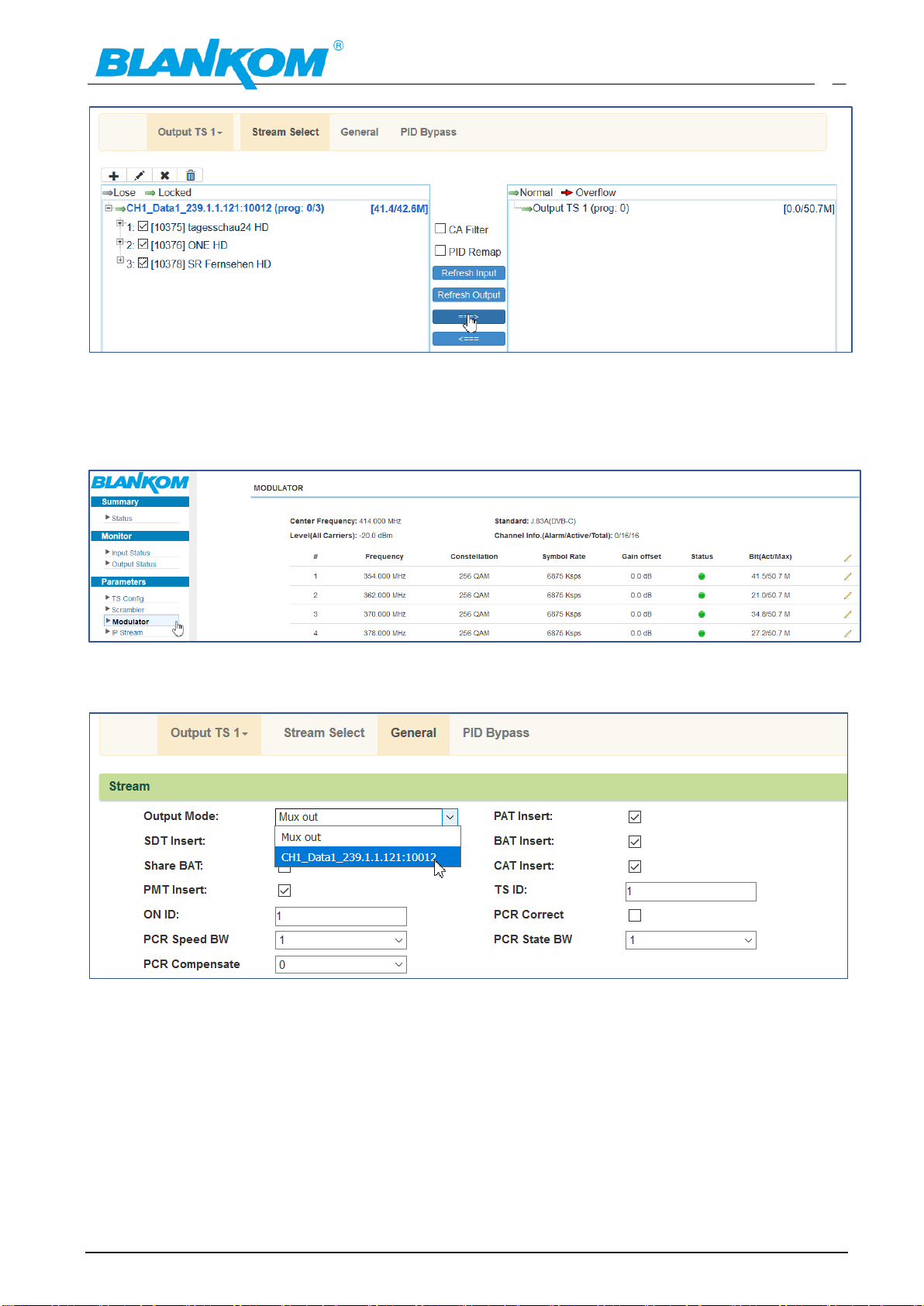Click the plus icon to add an input
Viewport: 924px width, 1306px height.
[113, 176]
